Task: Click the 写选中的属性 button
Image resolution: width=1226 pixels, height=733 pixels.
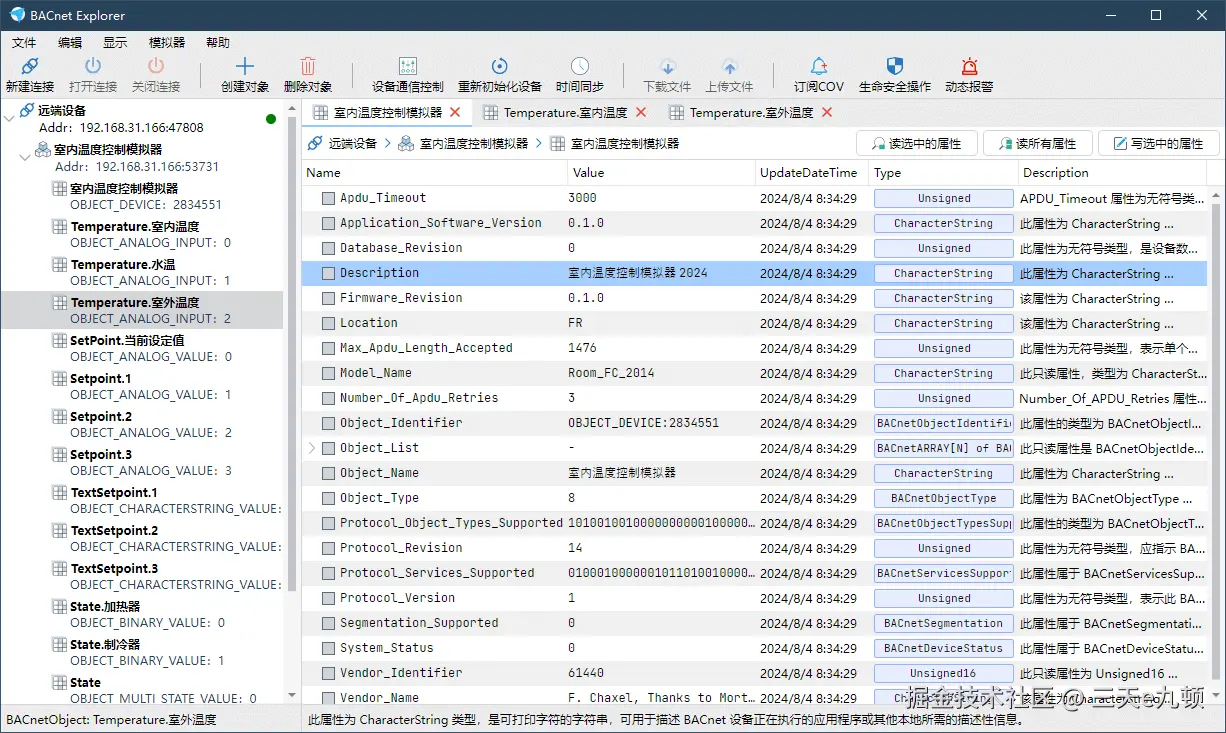Action: (1158, 143)
